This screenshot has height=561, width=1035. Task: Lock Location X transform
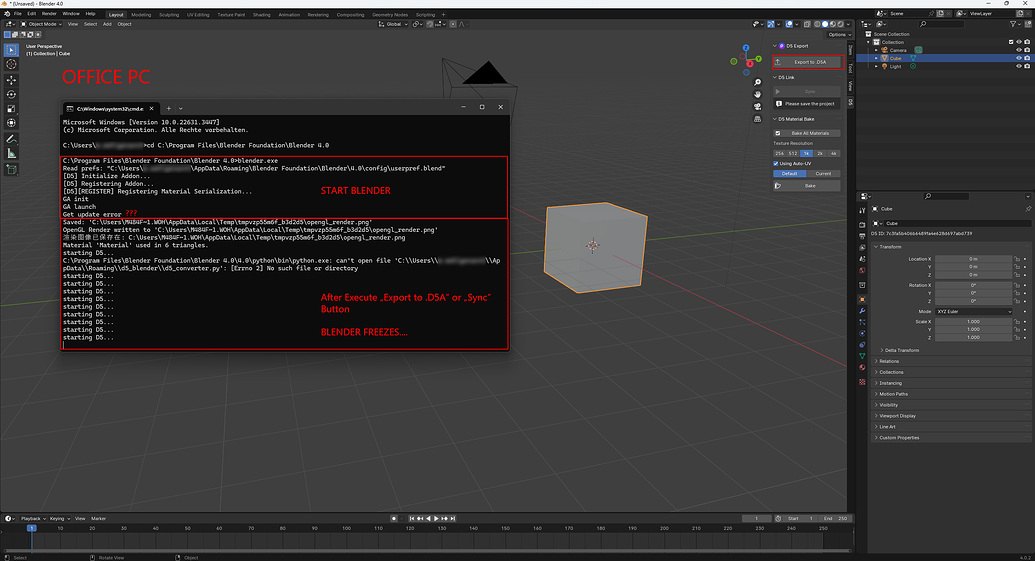click(x=1017, y=259)
